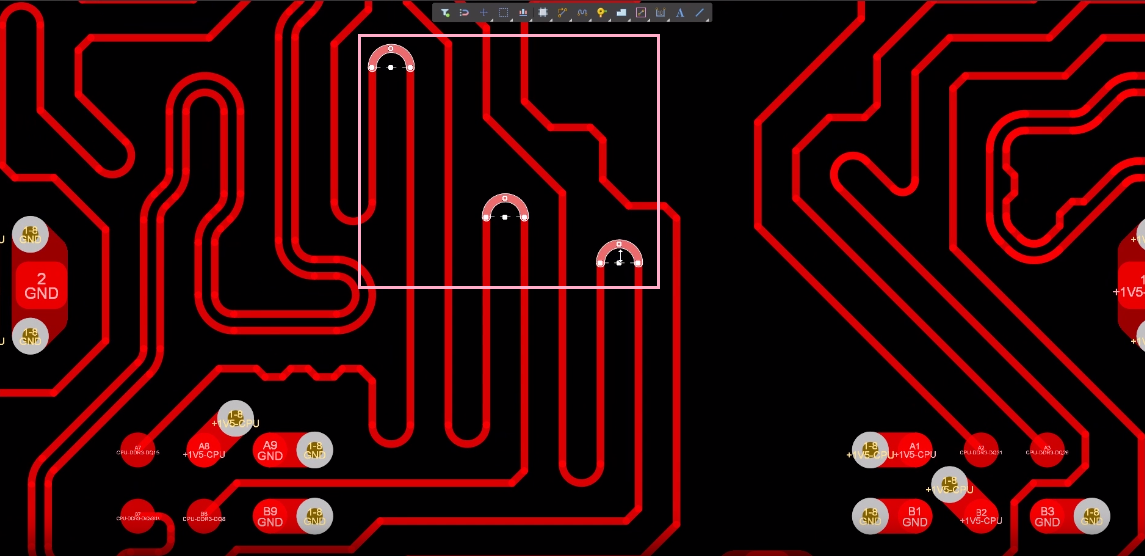Select the GND via beside pad A9

pos(315,450)
